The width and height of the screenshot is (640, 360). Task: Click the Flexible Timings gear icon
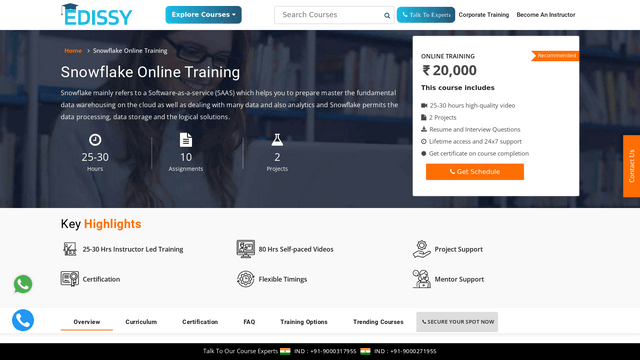tap(245, 279)
